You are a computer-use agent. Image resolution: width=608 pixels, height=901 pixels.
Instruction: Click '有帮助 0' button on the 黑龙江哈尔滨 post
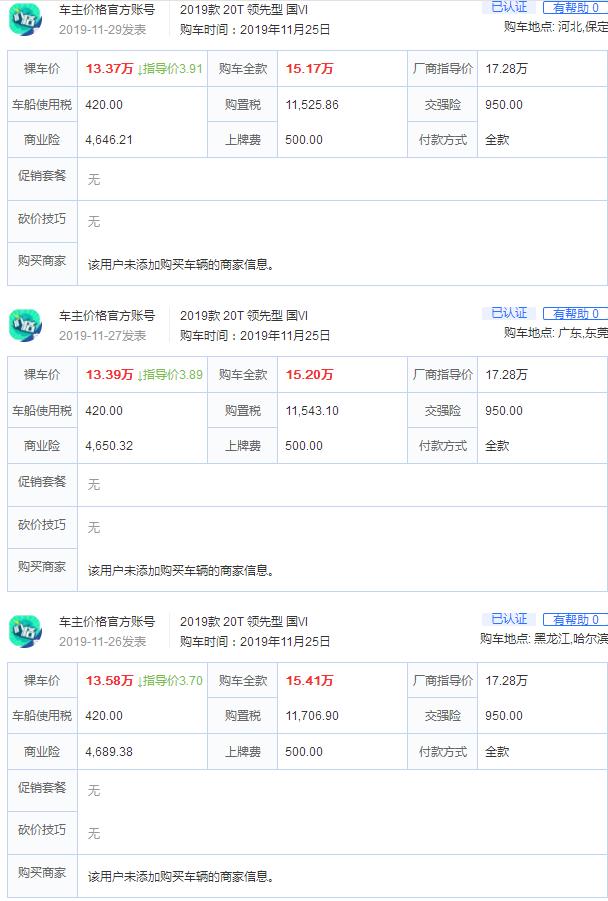coord(575,619)
